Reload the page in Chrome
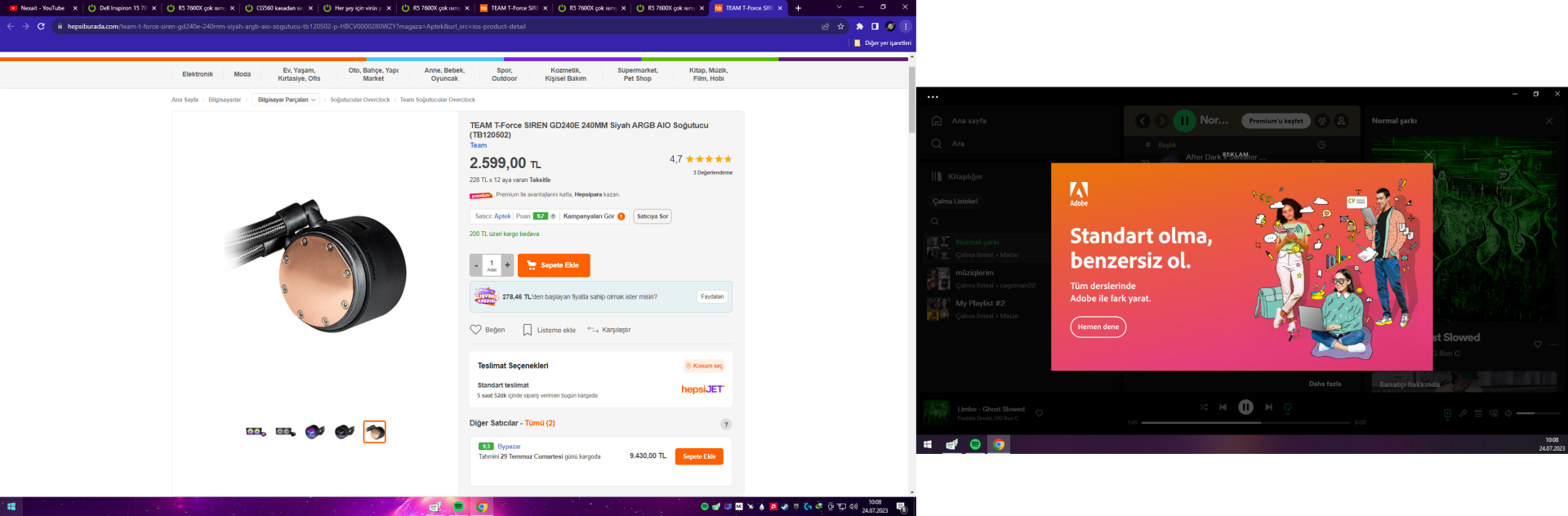The width and height of the screenshot is (1568, 516). pyautogui.click(x=41, y=26)
